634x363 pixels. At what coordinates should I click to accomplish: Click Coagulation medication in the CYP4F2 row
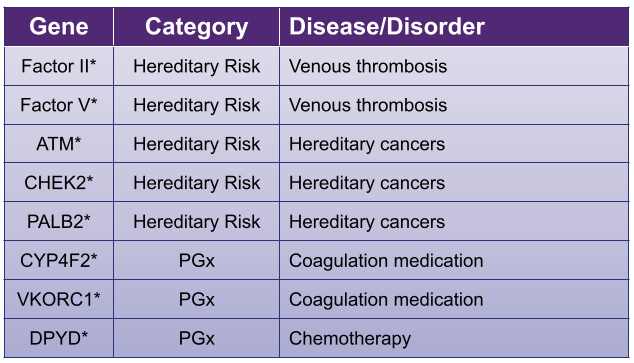(386, 261)
